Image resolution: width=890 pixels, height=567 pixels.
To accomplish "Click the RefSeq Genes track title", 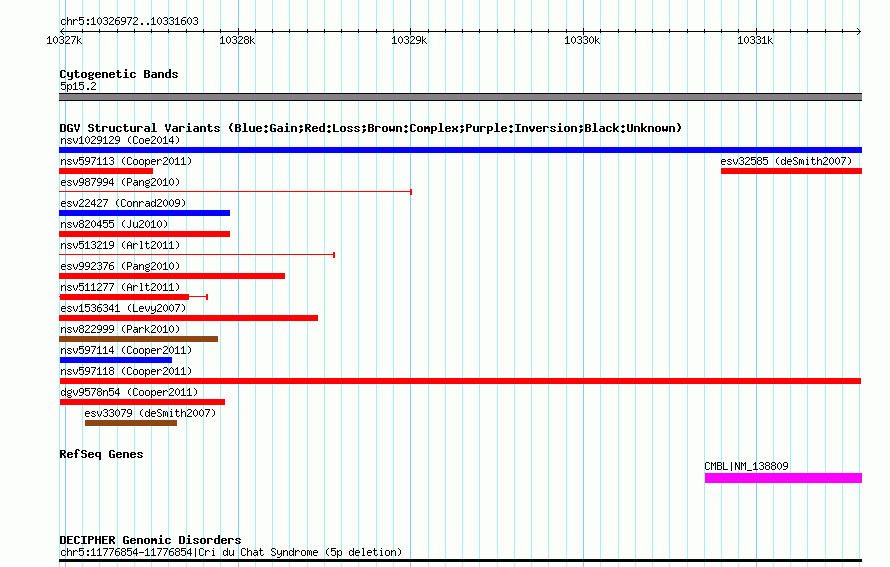I will pyautogui.click(x=101, y=454).
